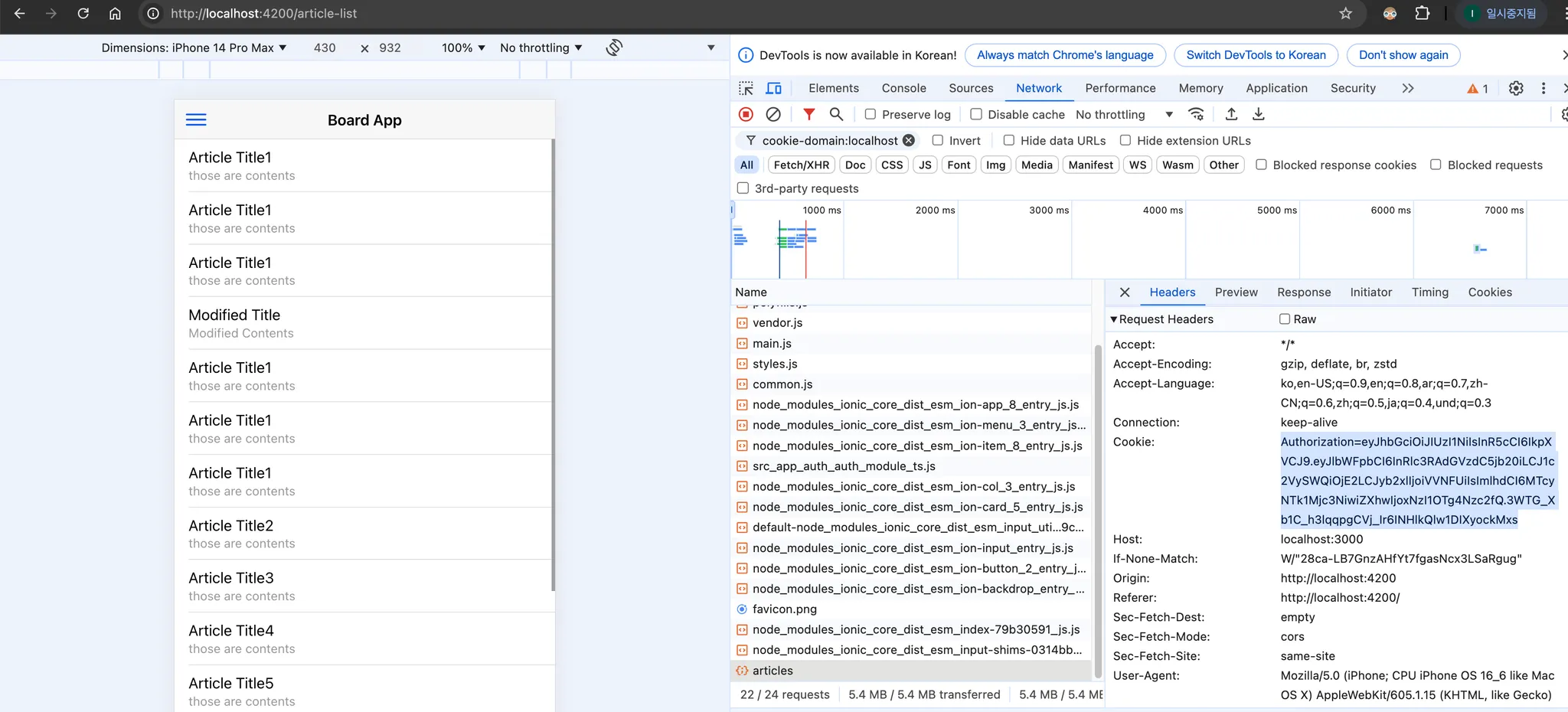Viewport: 1568px width, 712px height.
Task: Open the network throttling dropdown in DevTools
Action: 1124,114
